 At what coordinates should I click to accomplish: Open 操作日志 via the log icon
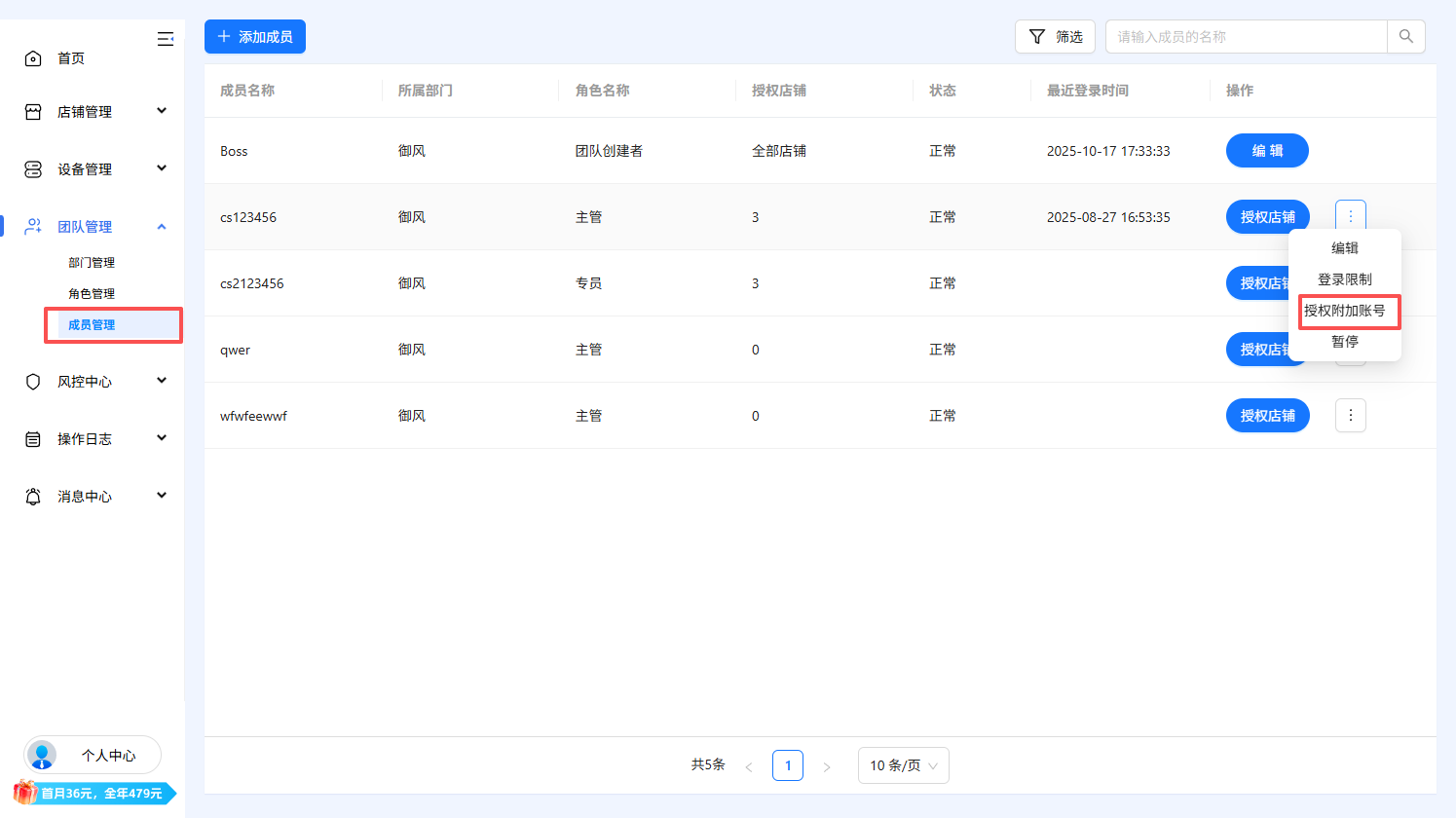[x=33, y=438]
